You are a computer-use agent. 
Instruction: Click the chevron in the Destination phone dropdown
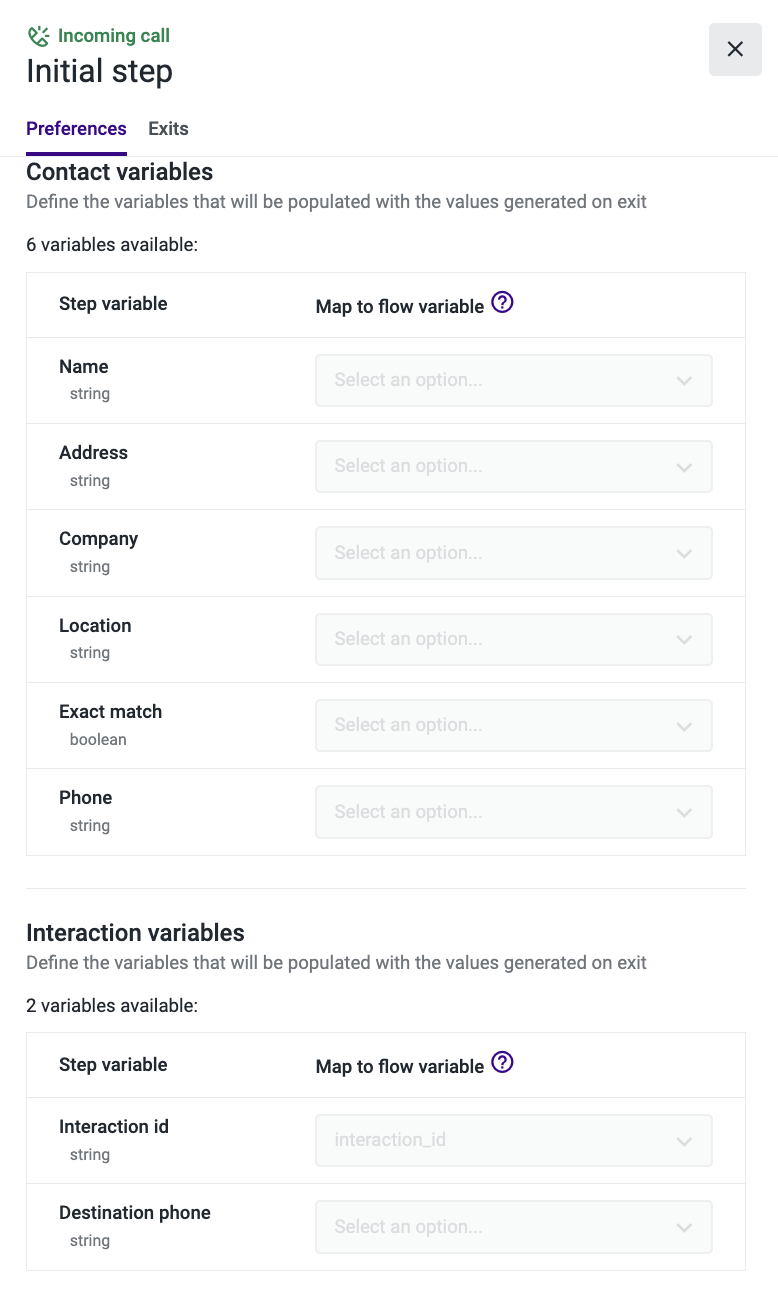coord(684,1228)
